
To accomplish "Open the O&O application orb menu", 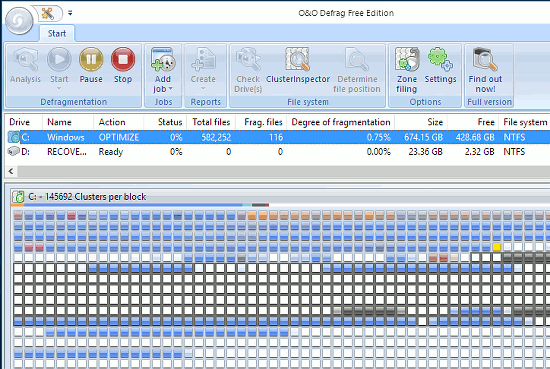I will [19, 21].
